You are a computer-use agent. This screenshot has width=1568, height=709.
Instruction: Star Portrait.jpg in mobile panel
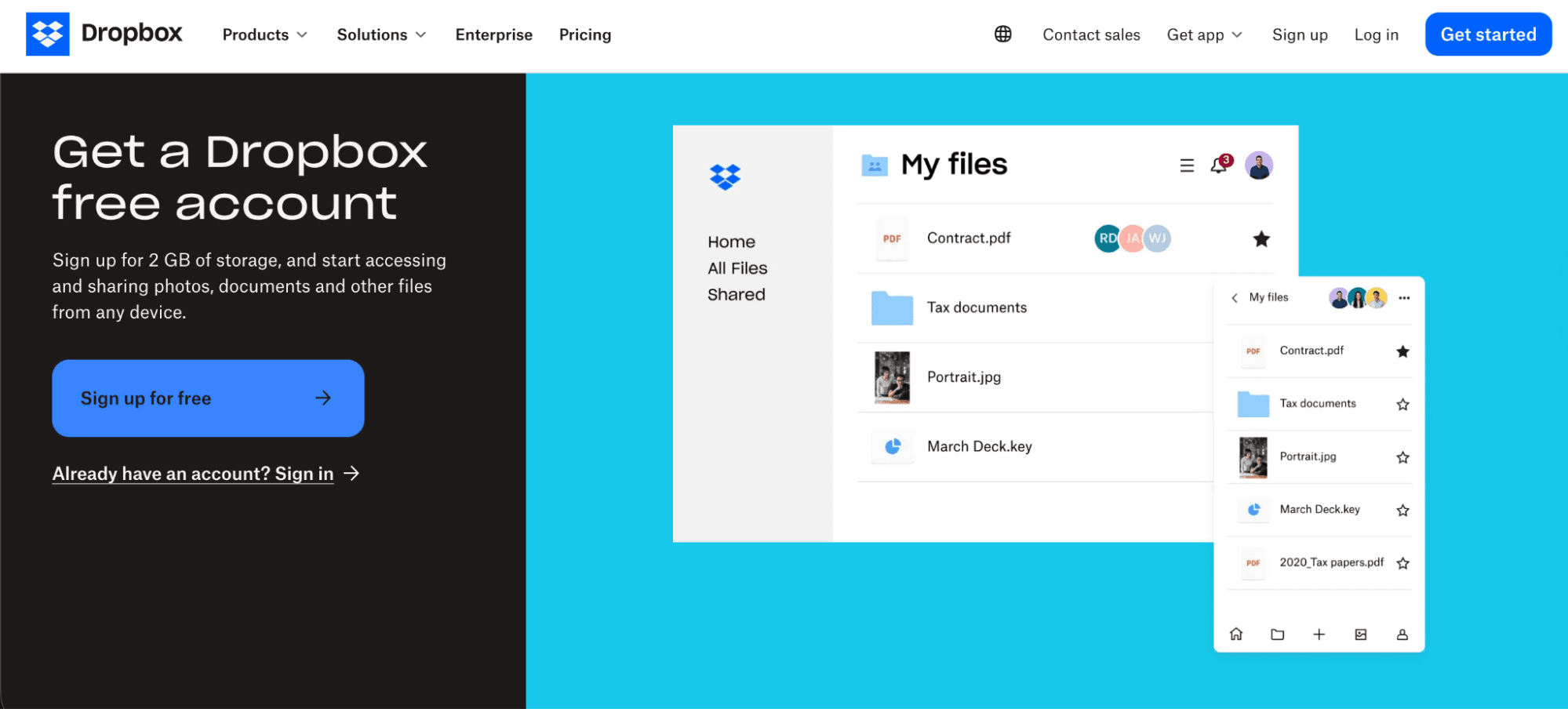[1402, 457]
